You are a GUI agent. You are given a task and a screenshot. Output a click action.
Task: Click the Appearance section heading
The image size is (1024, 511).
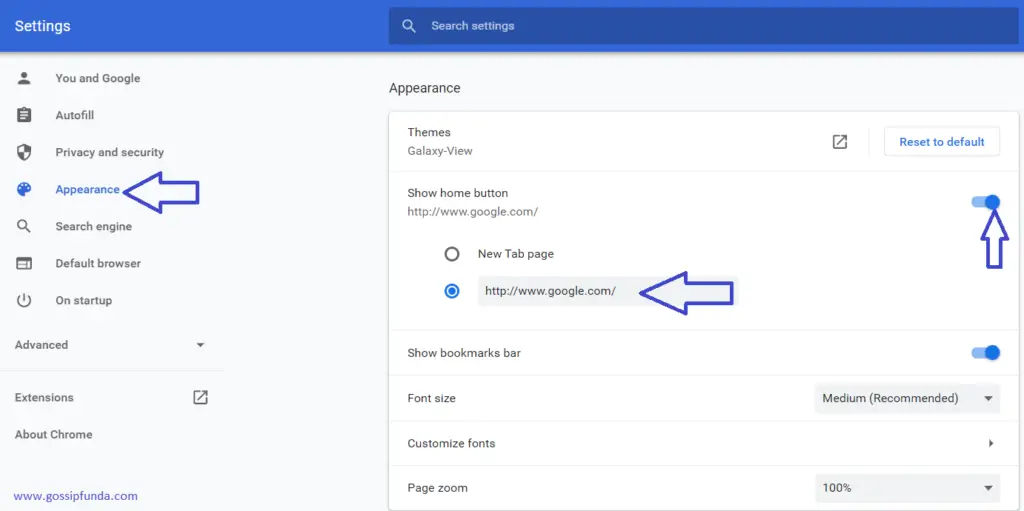point(424,88)
